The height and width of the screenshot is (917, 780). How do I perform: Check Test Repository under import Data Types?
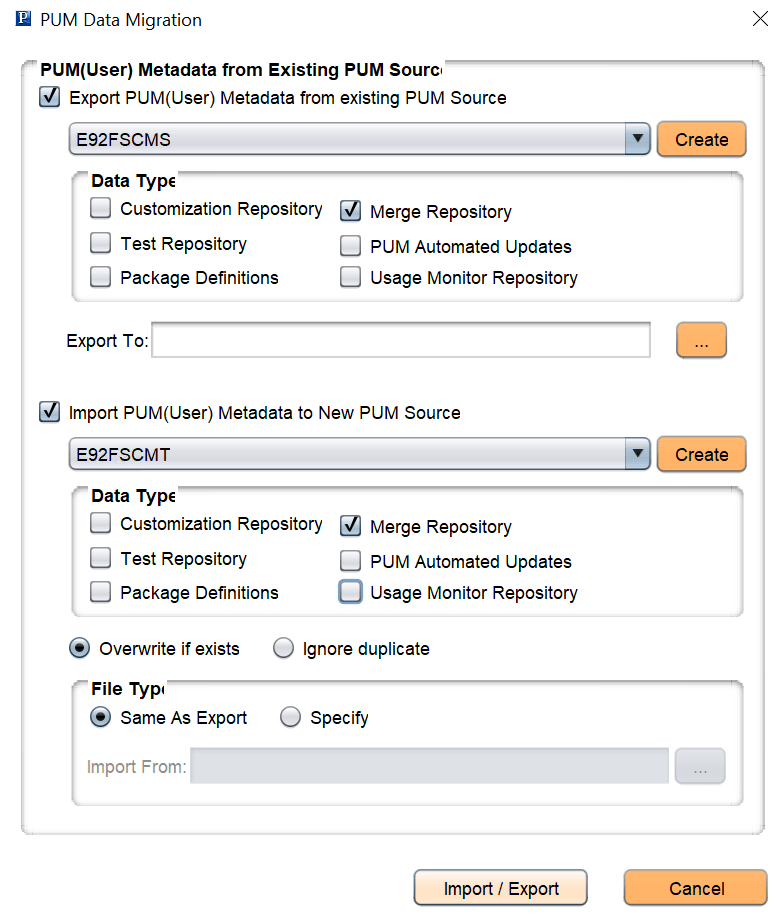(100, 558)
